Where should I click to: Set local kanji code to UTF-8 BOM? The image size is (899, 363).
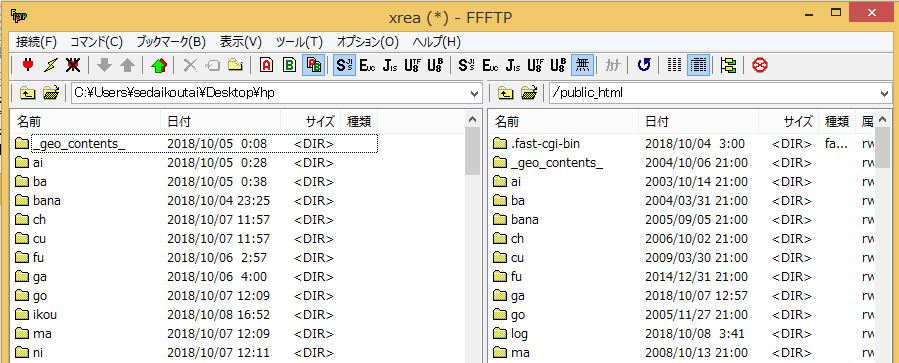(x=558, y=65)
